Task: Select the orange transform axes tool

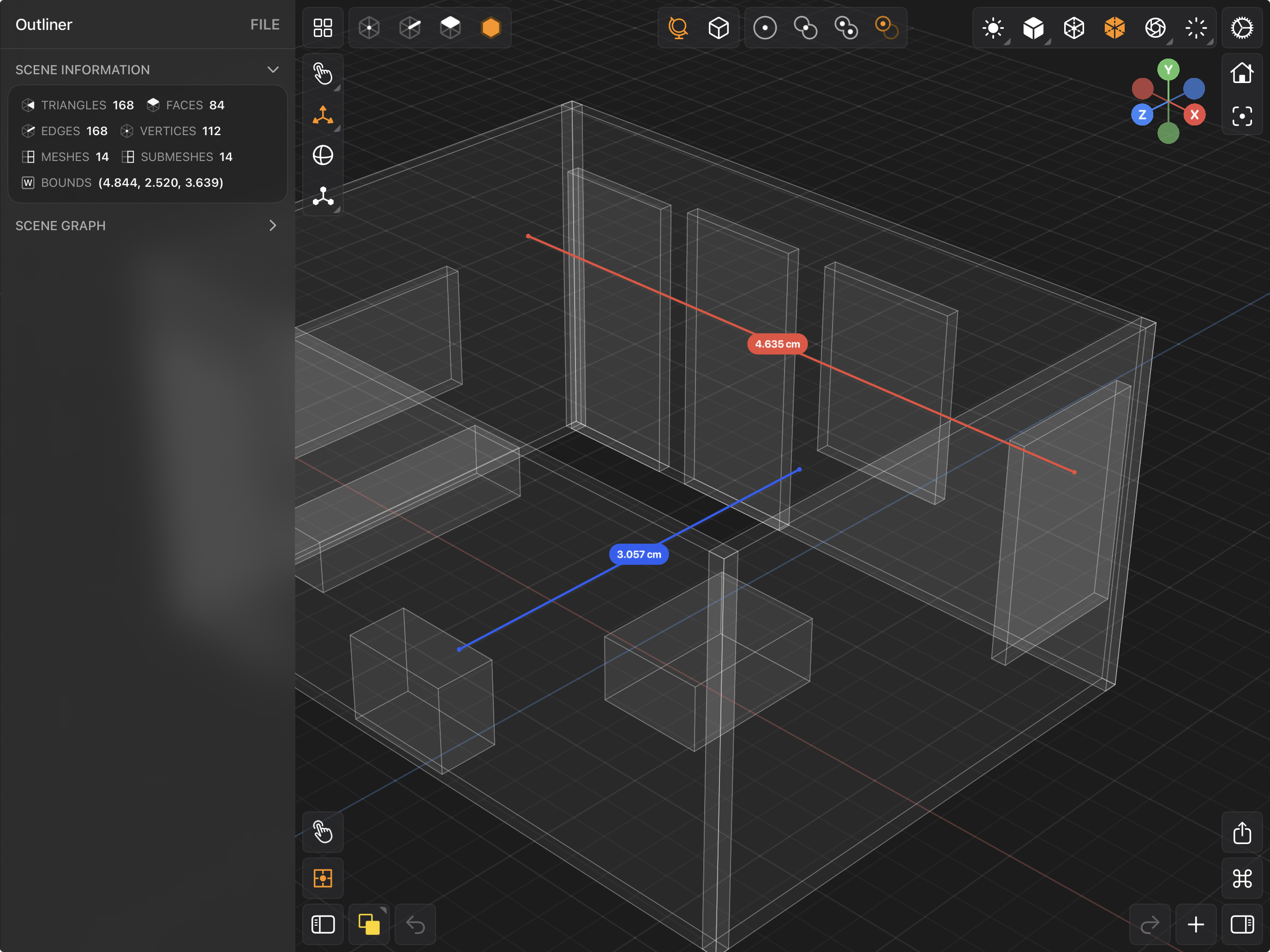Action: [x=323, y=115]
